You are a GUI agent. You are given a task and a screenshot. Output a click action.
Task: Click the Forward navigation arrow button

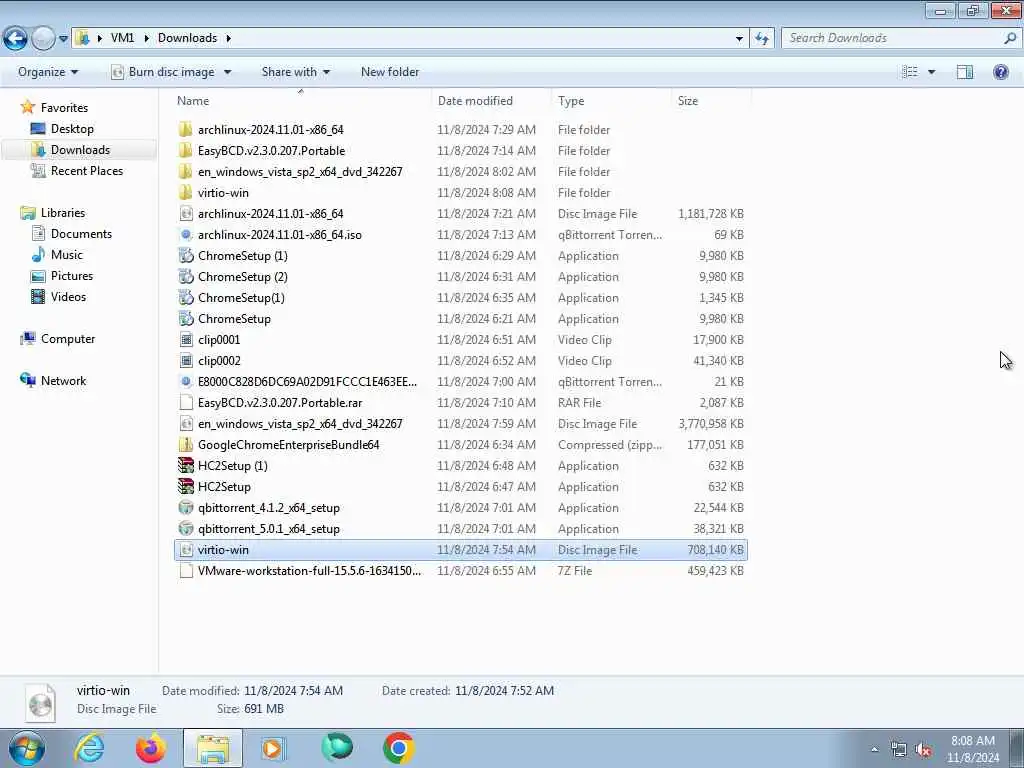tap(43, 39)
